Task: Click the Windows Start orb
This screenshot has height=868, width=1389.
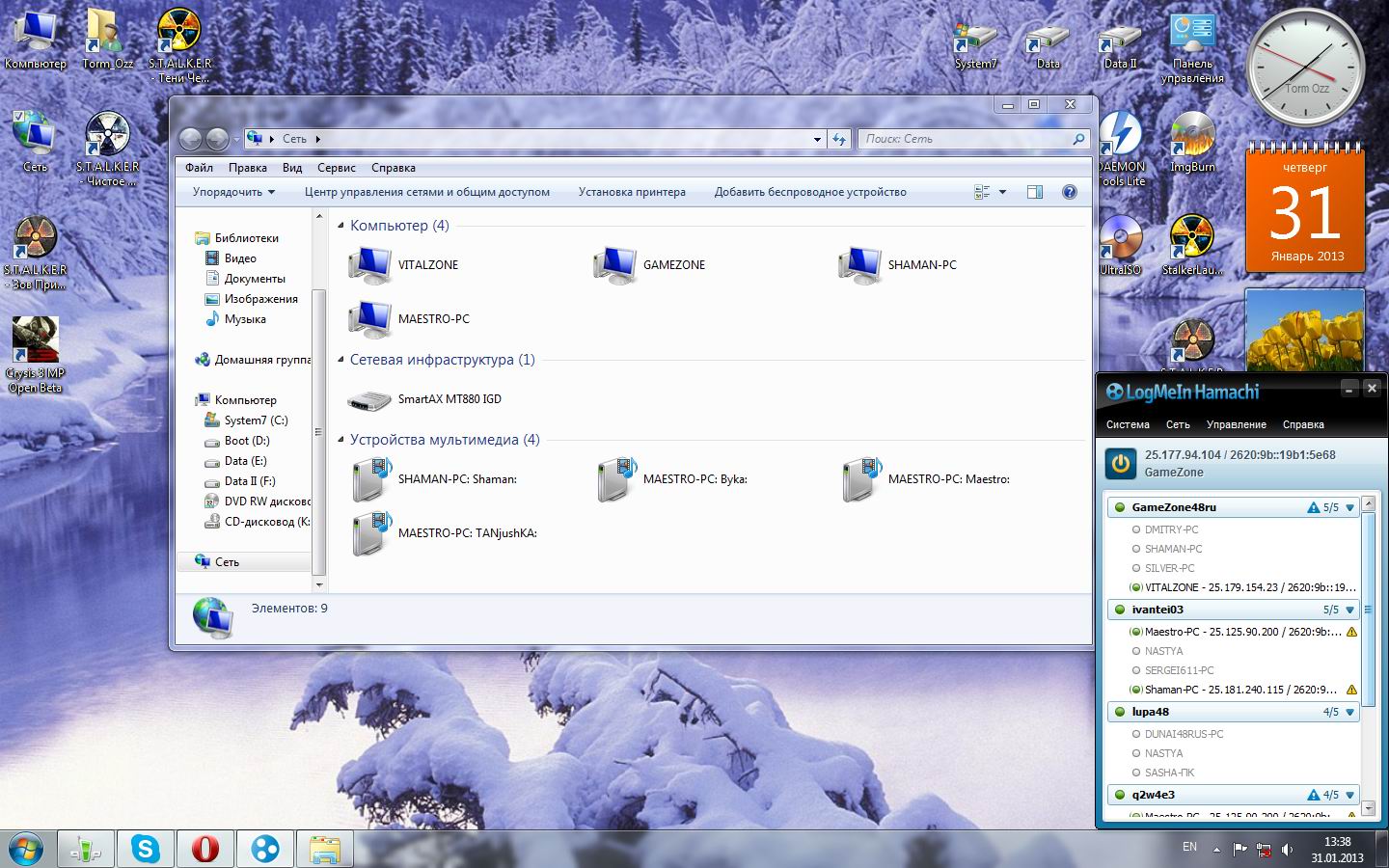Action: click(26, 849)
